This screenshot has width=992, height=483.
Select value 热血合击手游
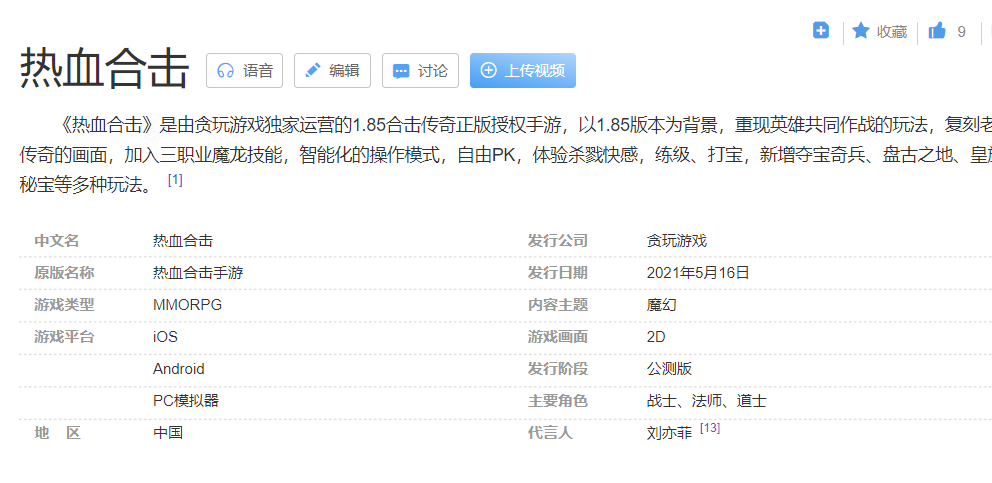pyautogui.click(x=198, y=273)
